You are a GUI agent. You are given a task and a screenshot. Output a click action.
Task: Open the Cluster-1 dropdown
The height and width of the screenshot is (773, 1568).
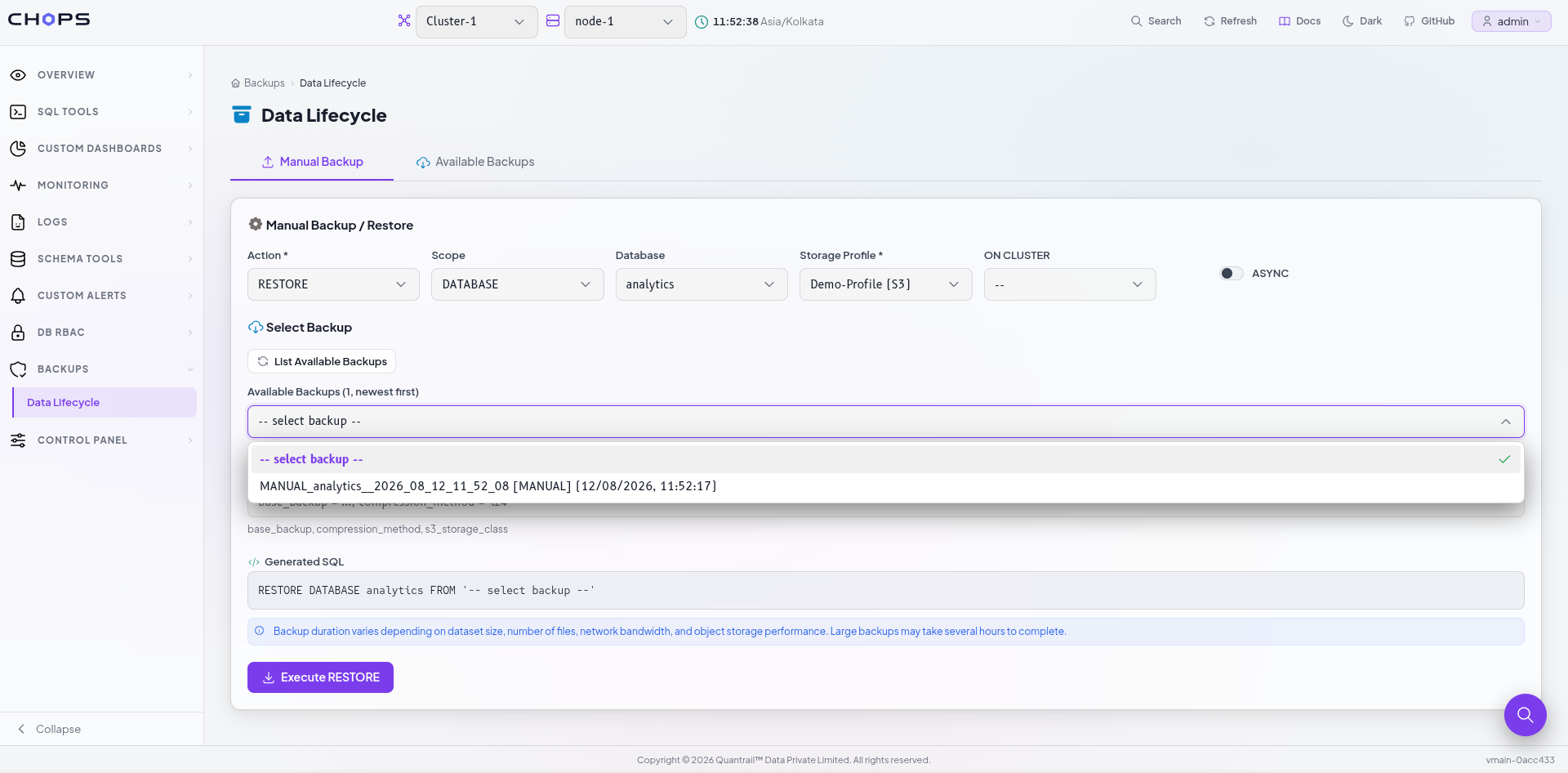[477, 22]
